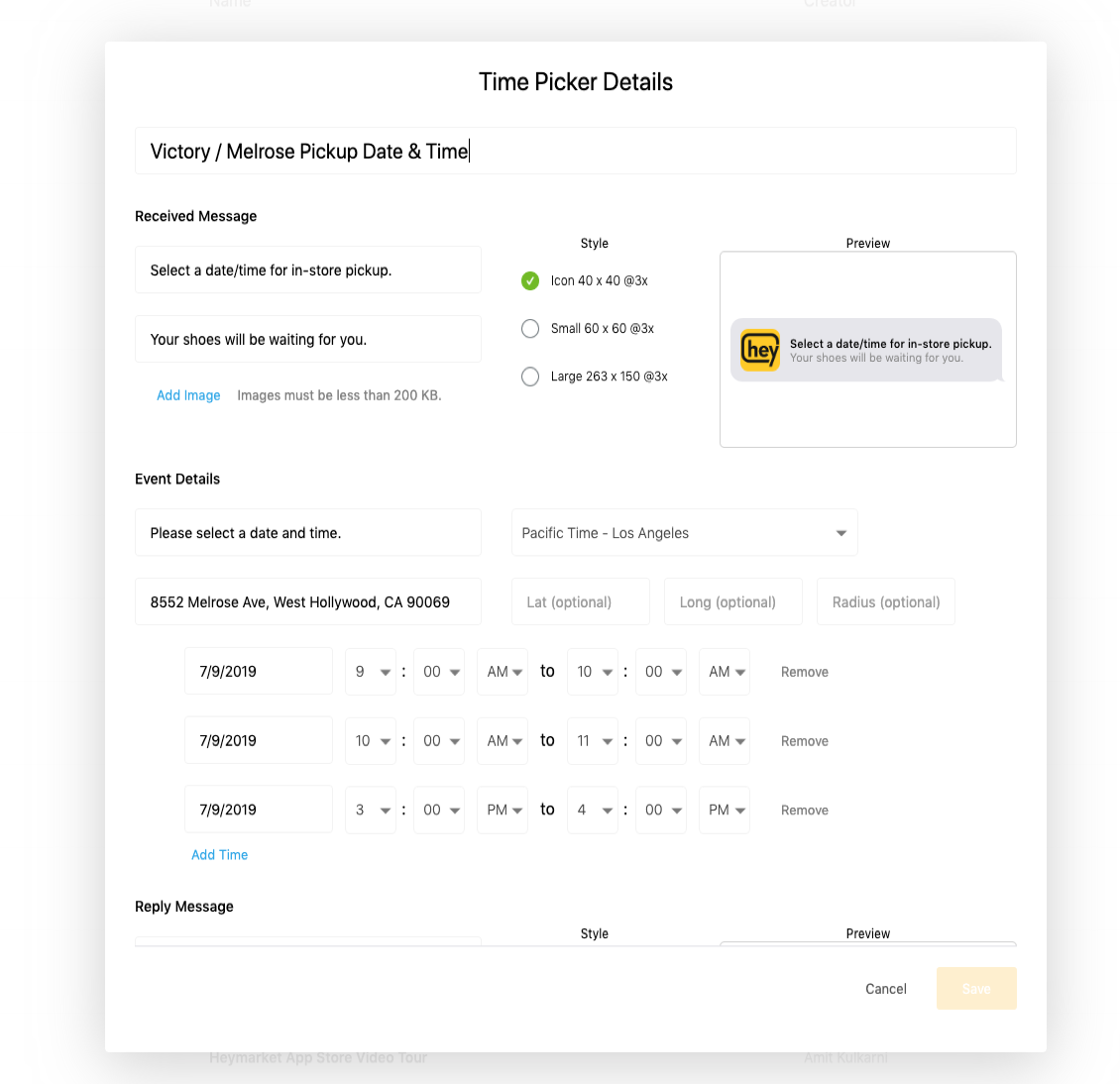
Task: Remove the 3 PM to 4 PM slot
Action: coord(804,811)
